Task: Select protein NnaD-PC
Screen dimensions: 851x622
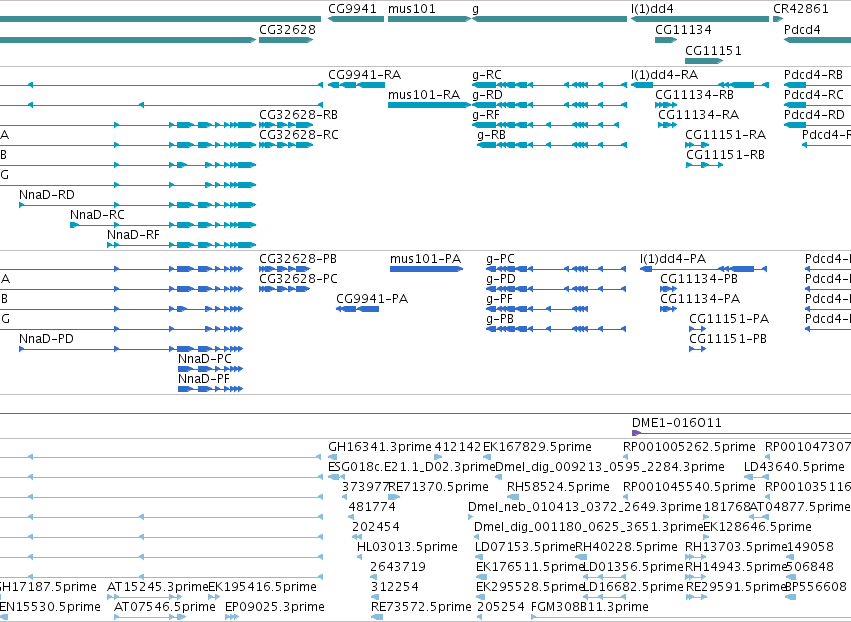Action: point(205,359)
